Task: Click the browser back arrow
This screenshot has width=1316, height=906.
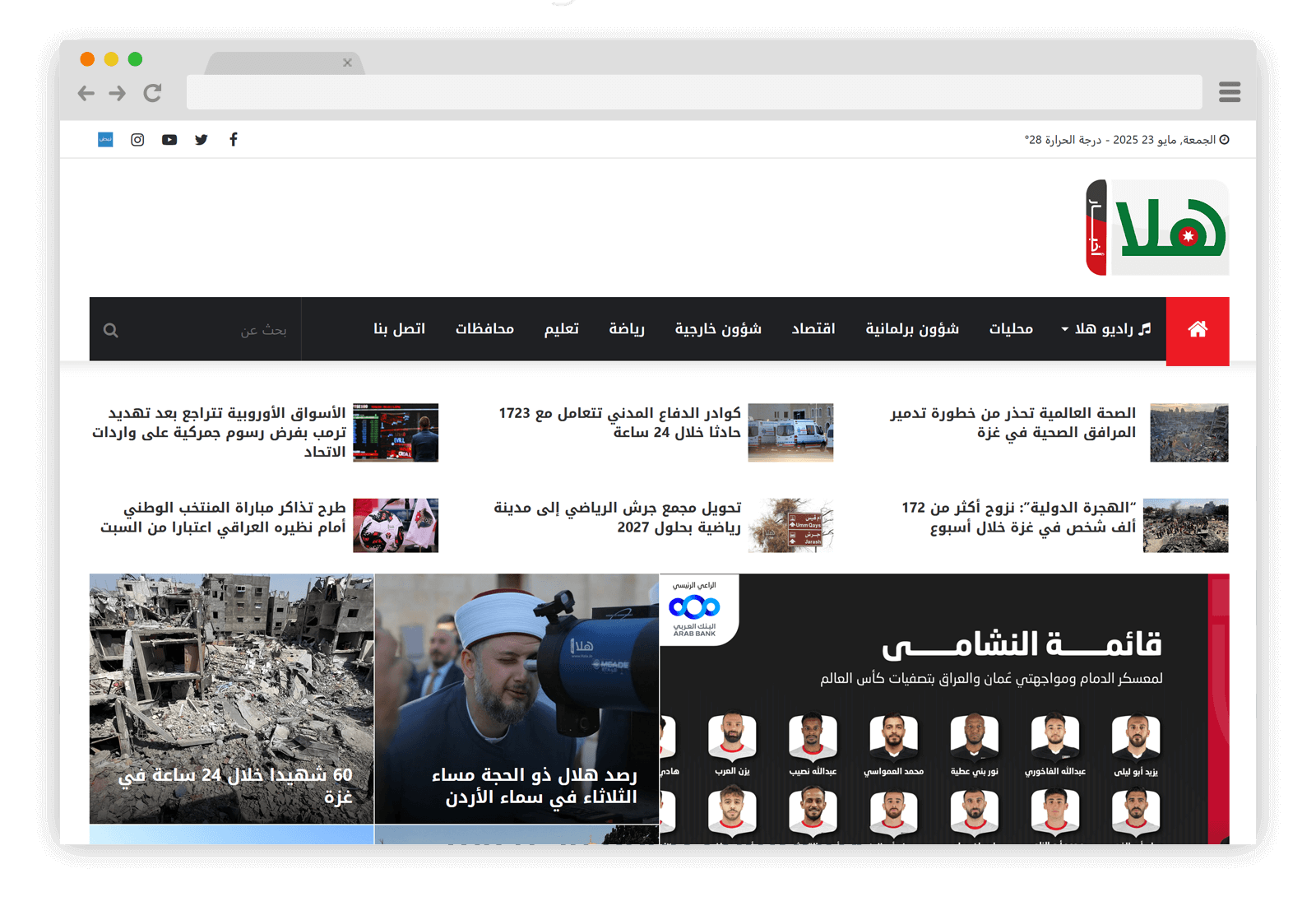Action: pyautogui.click(x=86, y=93)
